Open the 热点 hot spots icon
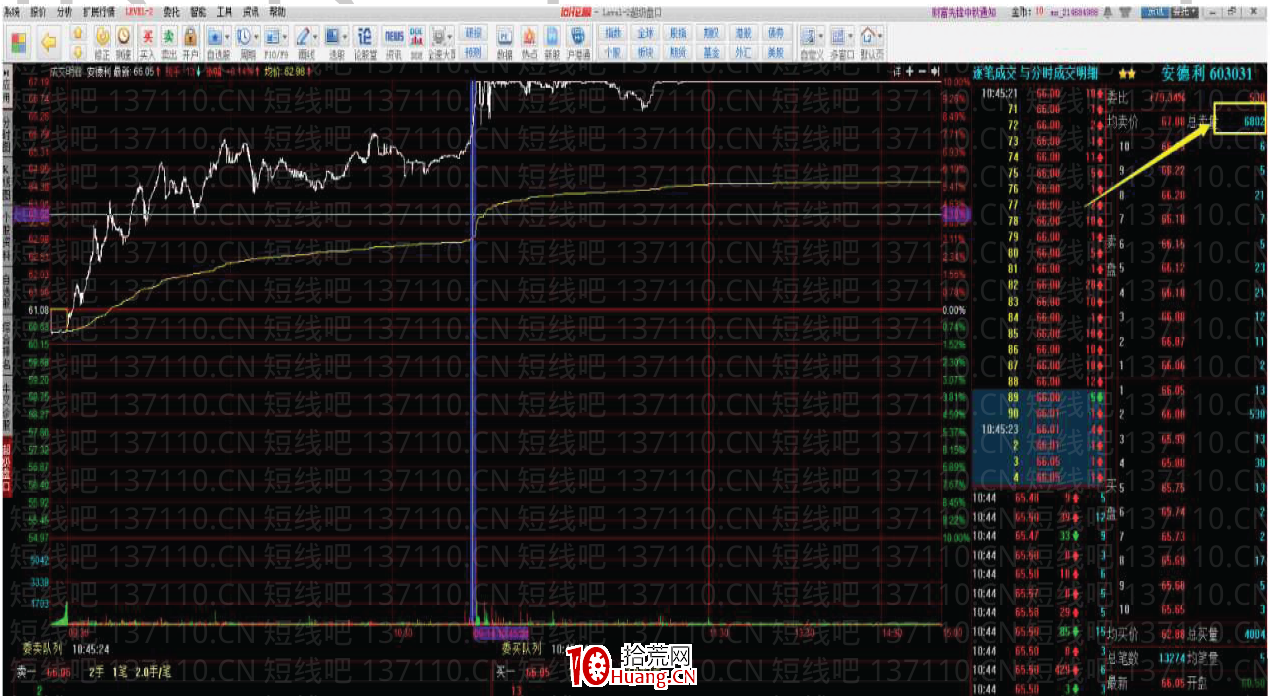The height and width of the screenshot is (696, 1271). (x=529, y=35)
